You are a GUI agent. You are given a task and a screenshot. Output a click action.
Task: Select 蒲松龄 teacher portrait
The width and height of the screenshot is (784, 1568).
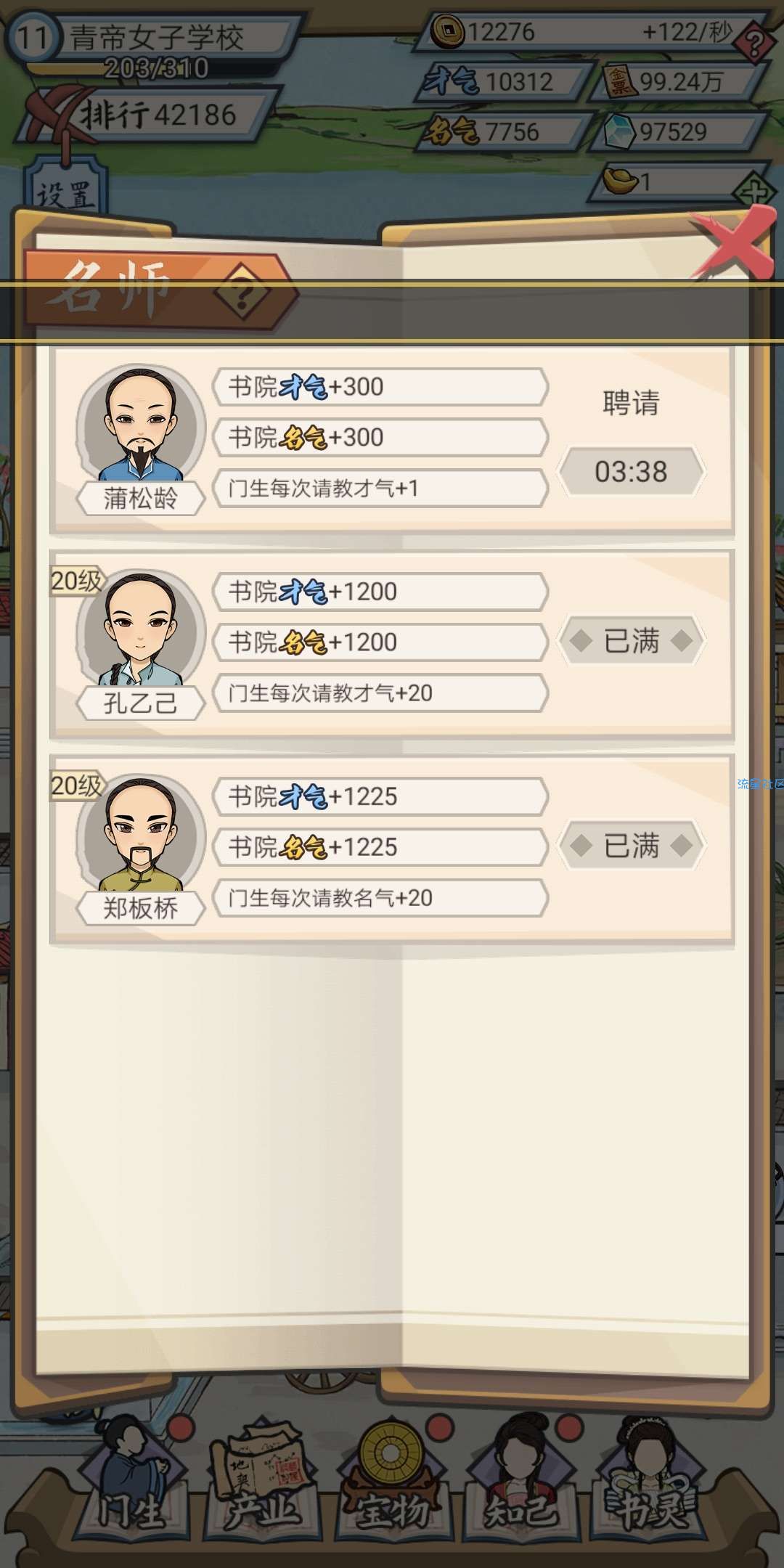pyautogui.click(x=141, y=425)
